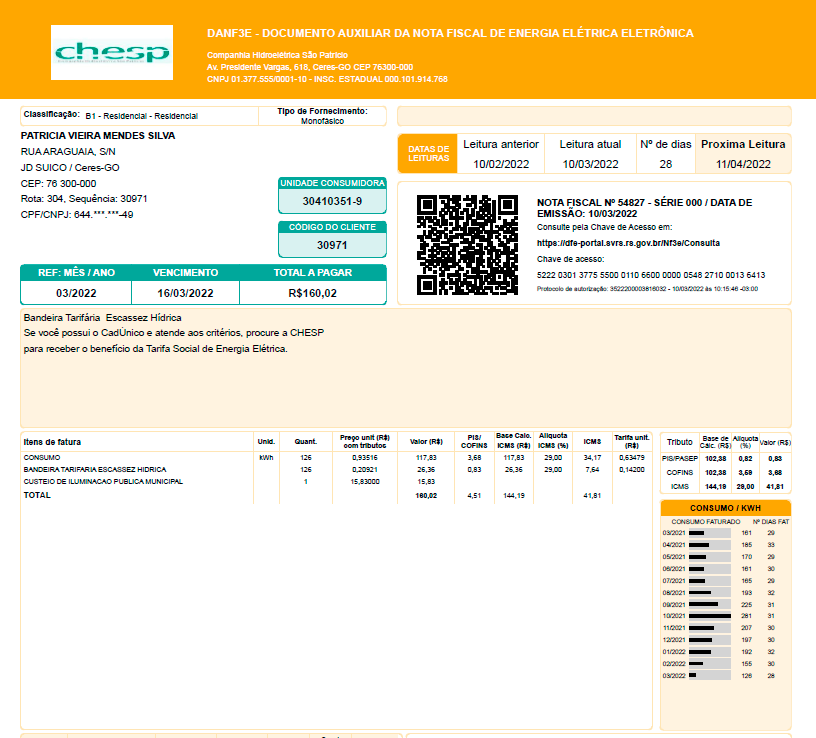Viewport: 816px width, 738px height.
Task: Click the Consumo / kWh chart header
Action: [x=725, y=508]
